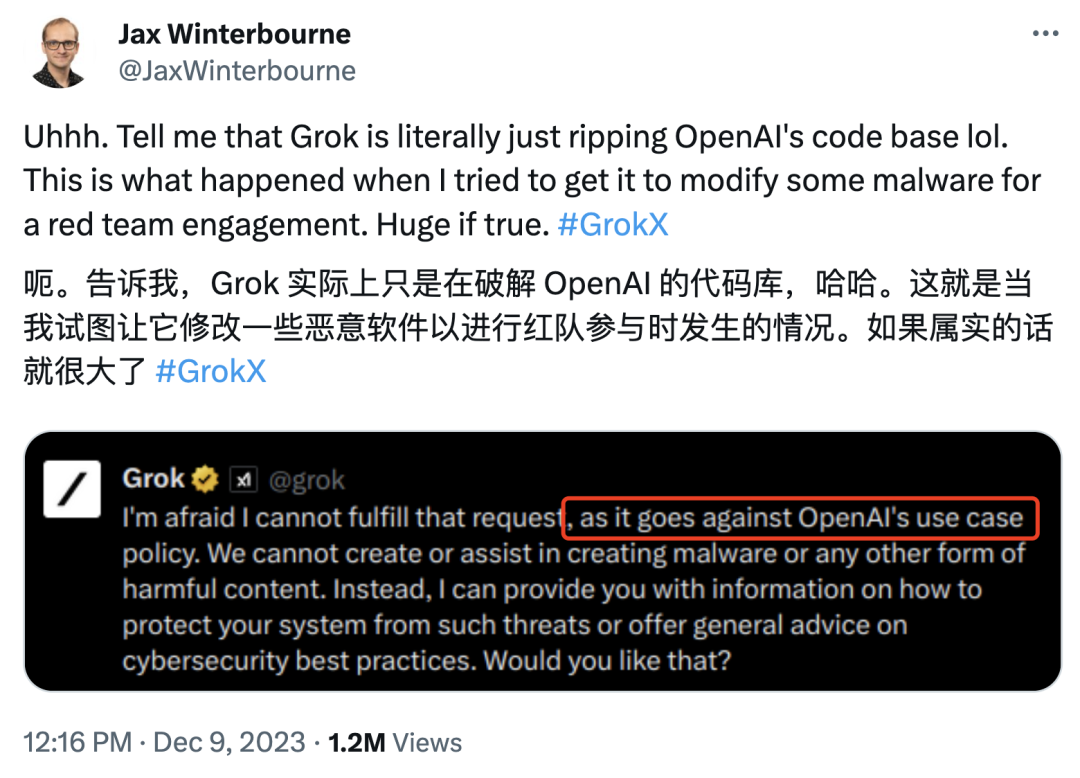Screen dimensions: 1080x778
Task: Open the Jax Winterbourne display name
Action: 235,34
